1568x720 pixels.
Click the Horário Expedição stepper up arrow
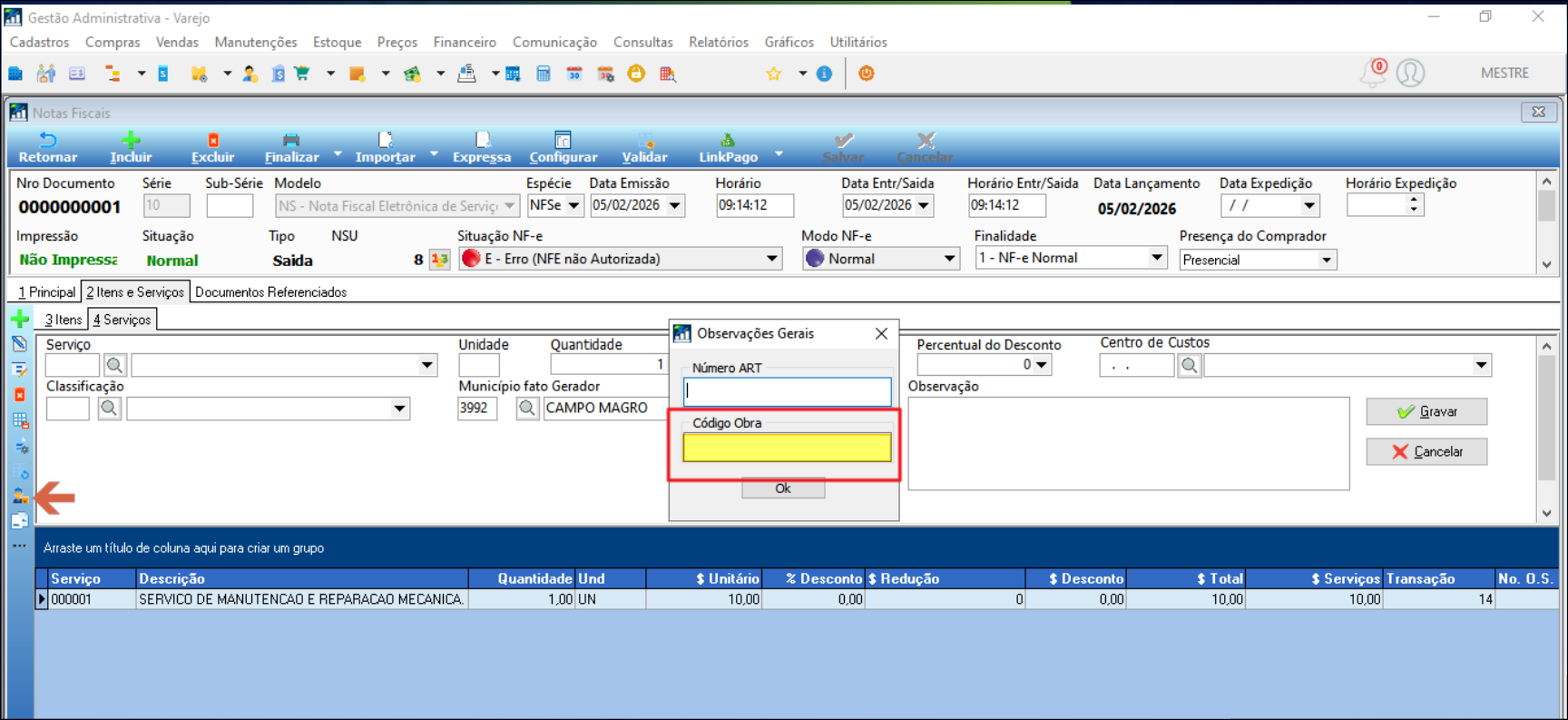1414,201
